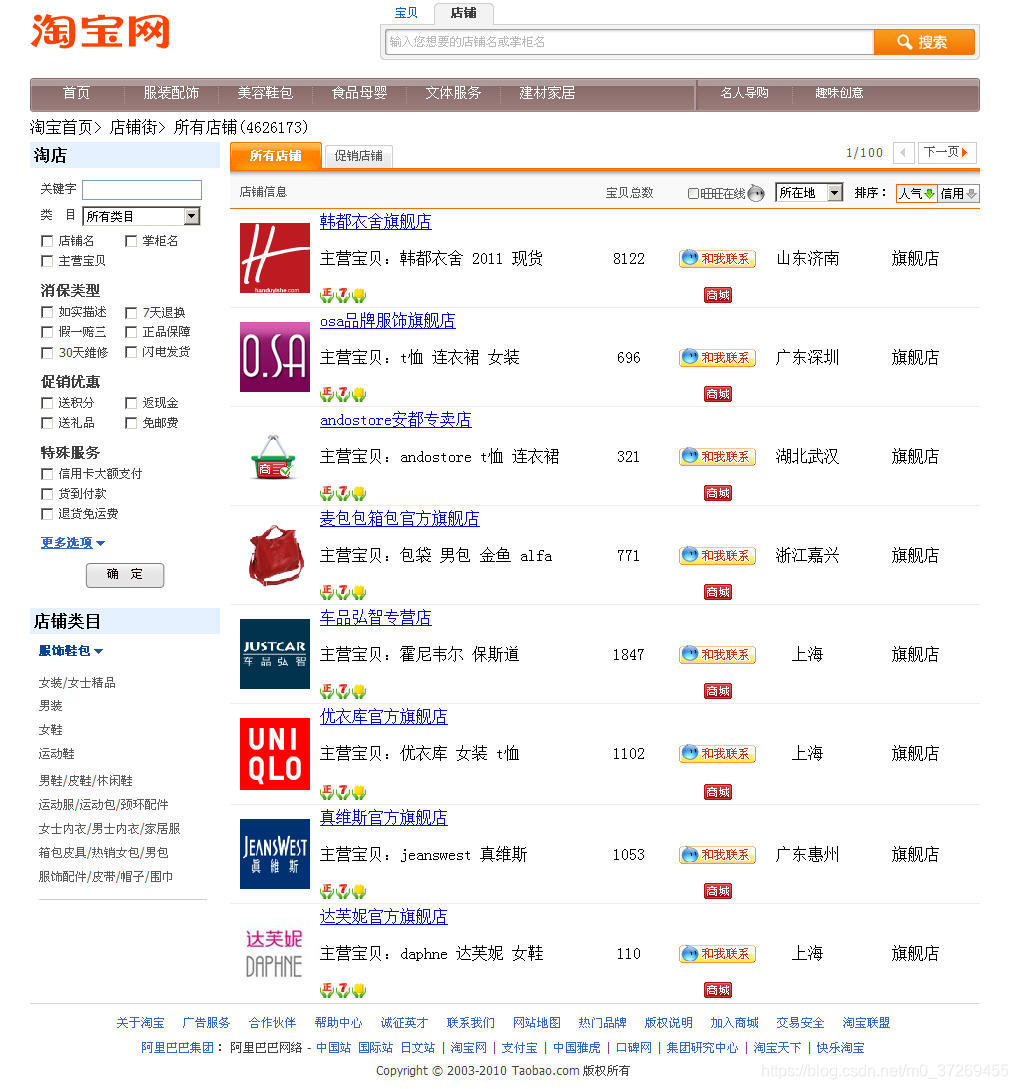The width and height of the screenshot is (1018, 1089).
Task: Click the 商城 badge for 车品弘智专营店
Action: click(717, 692)
